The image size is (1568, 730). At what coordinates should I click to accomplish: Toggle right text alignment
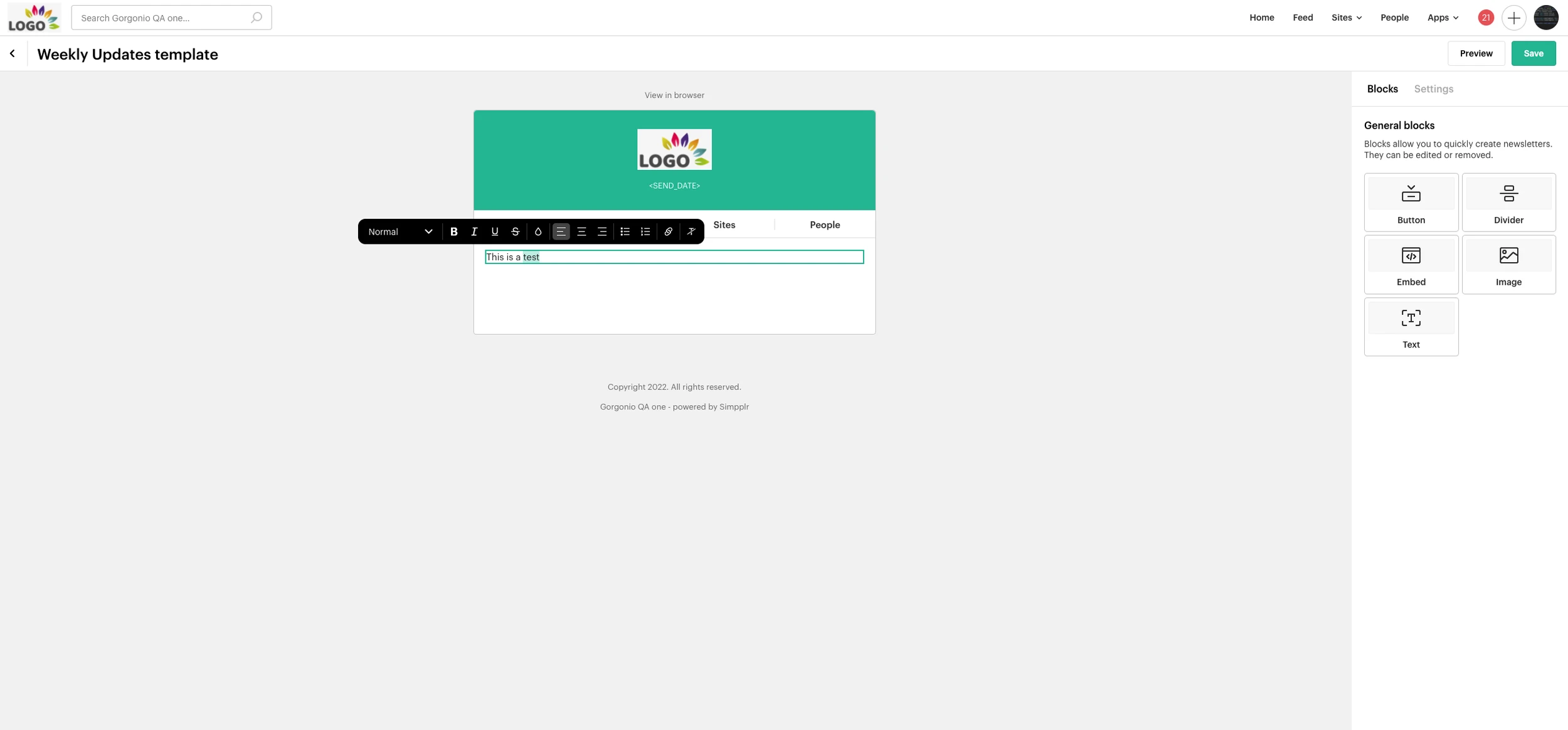pos(601,231)
